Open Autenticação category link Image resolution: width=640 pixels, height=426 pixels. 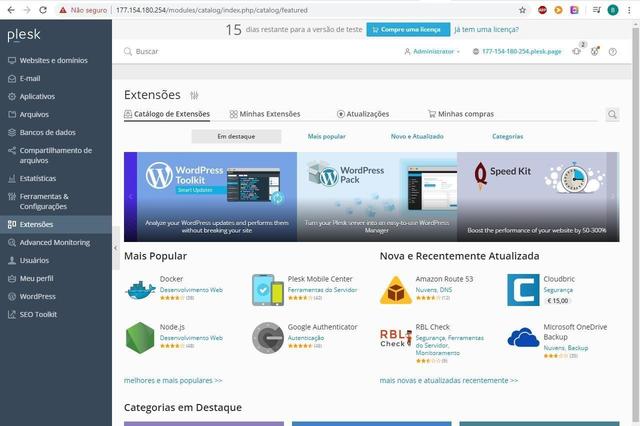point(306,338)
